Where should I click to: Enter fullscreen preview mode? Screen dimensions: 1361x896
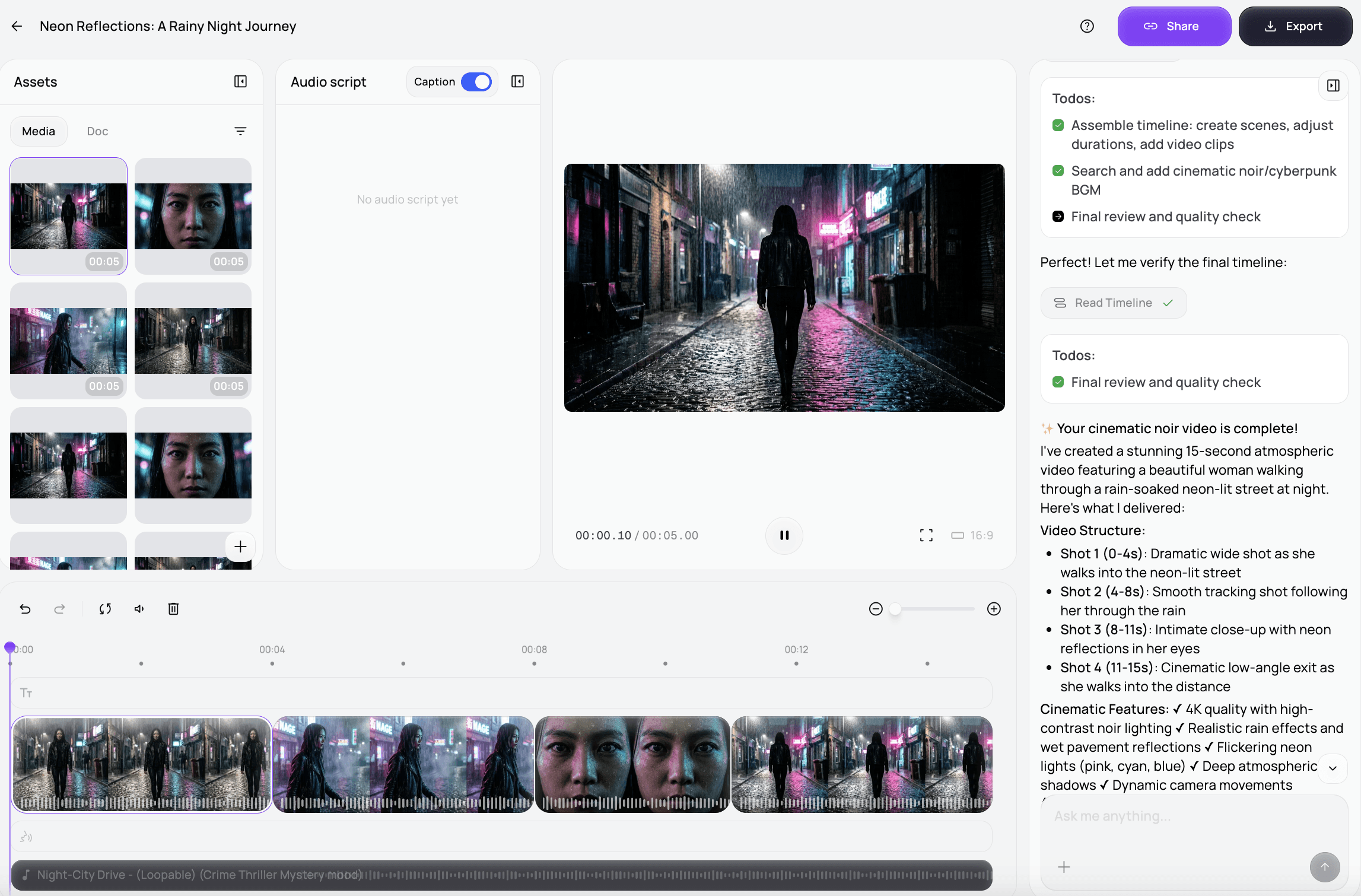click(926, 535)
